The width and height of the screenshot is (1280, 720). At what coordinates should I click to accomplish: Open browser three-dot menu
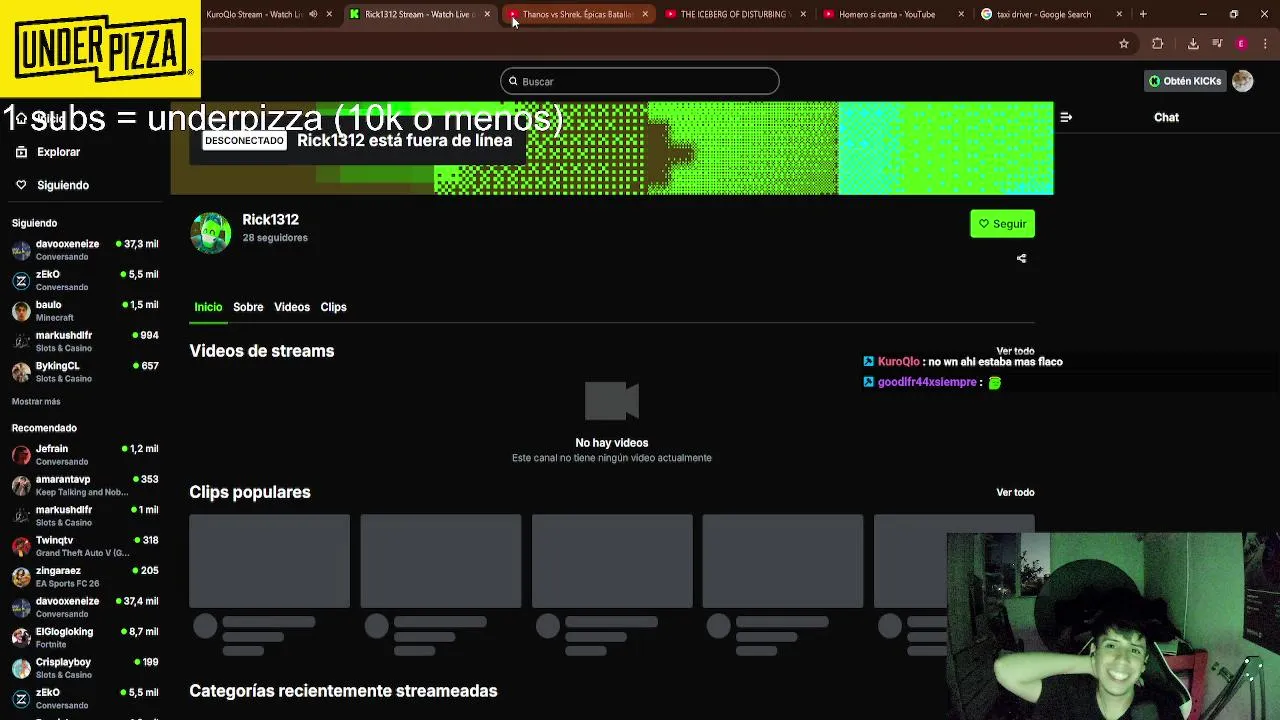pos(1265,44)
